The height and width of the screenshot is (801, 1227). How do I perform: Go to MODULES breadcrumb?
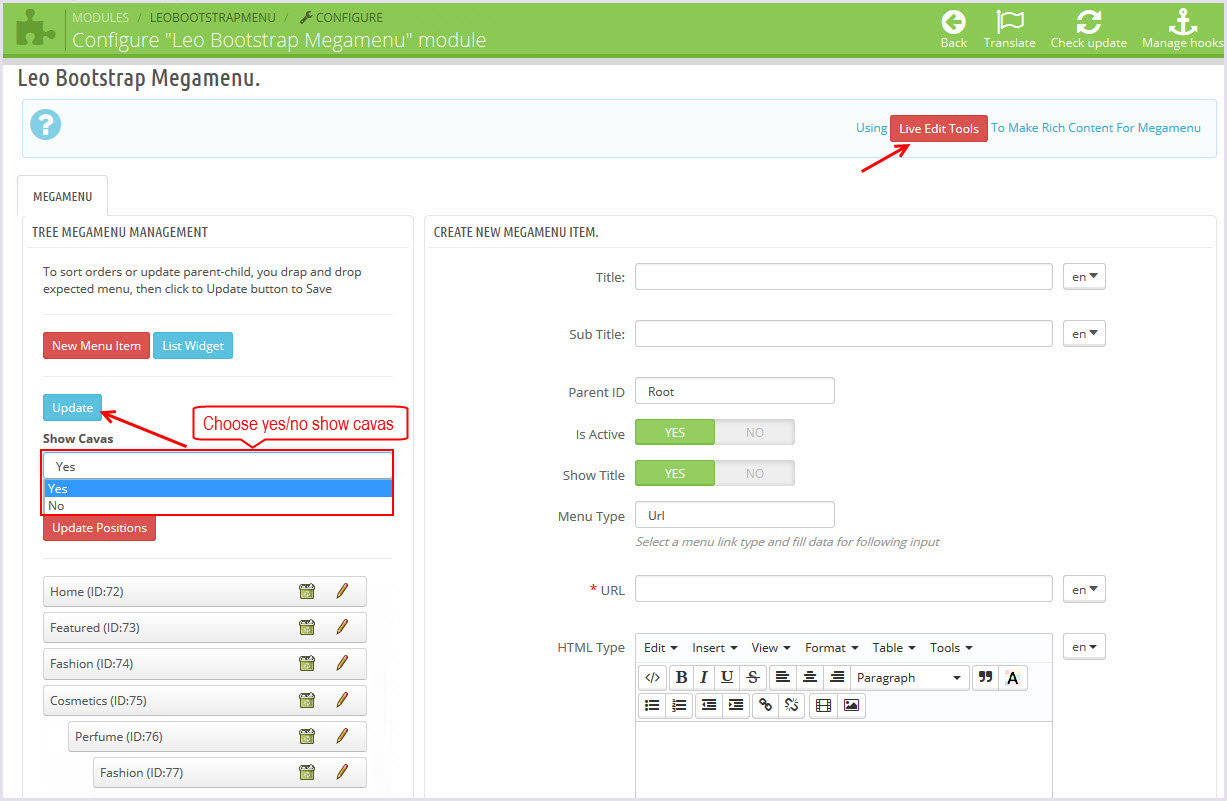pyautogui.click(x=100, y=17)
